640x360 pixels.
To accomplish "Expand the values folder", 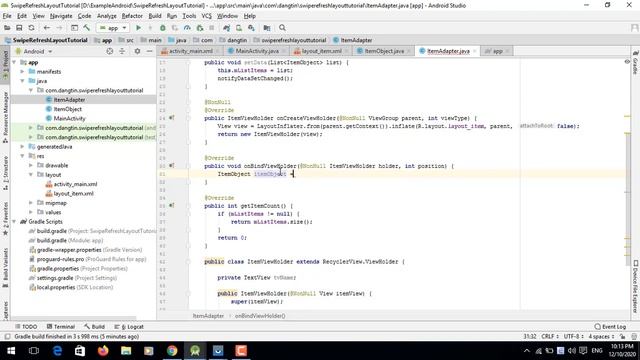I will tap(31, 212).
